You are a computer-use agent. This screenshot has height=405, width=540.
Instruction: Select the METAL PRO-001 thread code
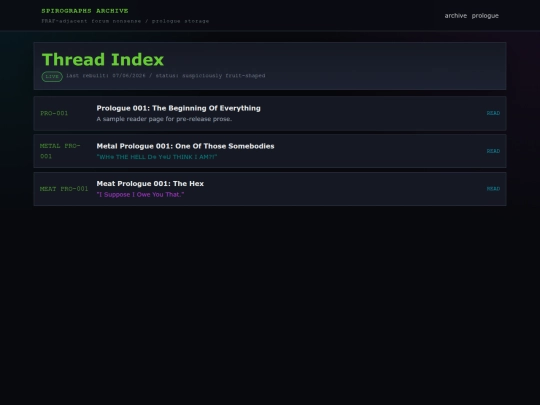pos(60,151)
